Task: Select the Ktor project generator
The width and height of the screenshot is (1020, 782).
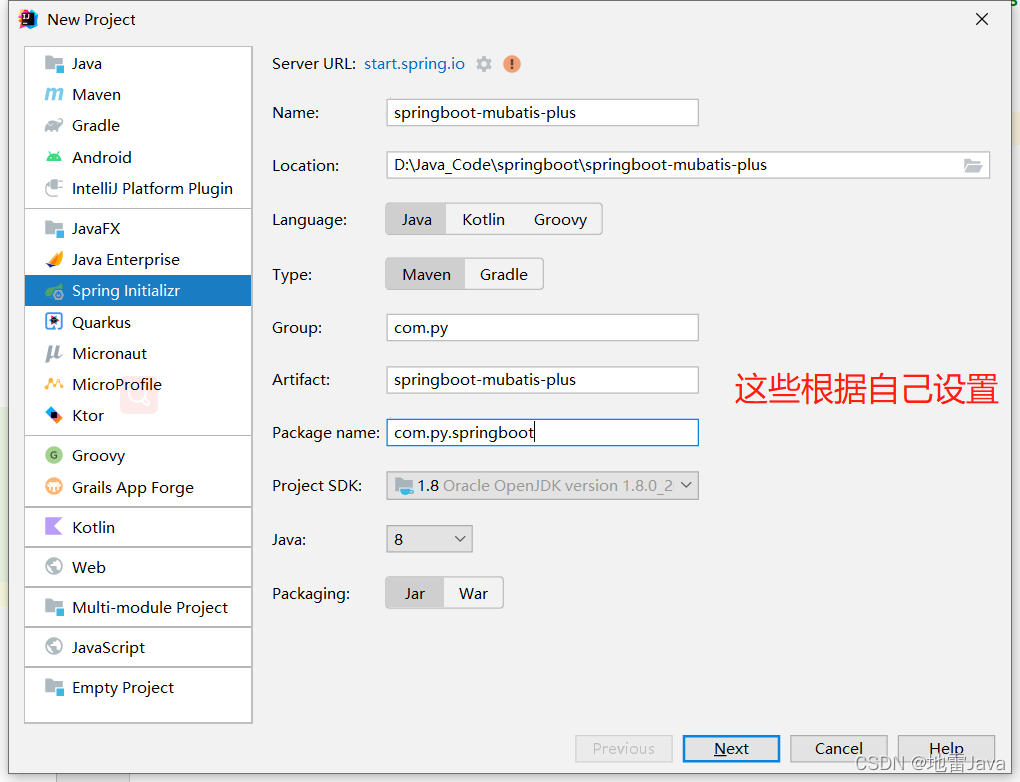Action: click(x=88, y=415)
